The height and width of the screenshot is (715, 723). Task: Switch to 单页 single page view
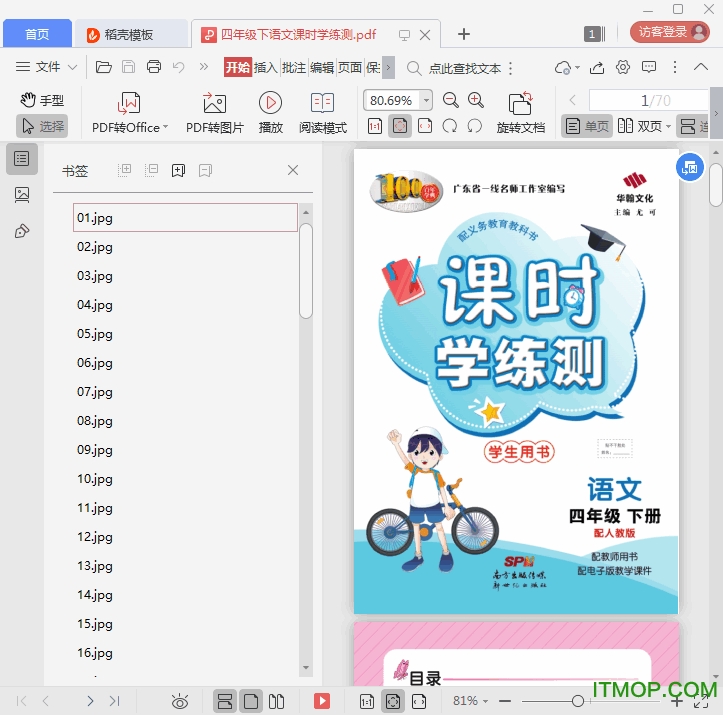point(587,126)
